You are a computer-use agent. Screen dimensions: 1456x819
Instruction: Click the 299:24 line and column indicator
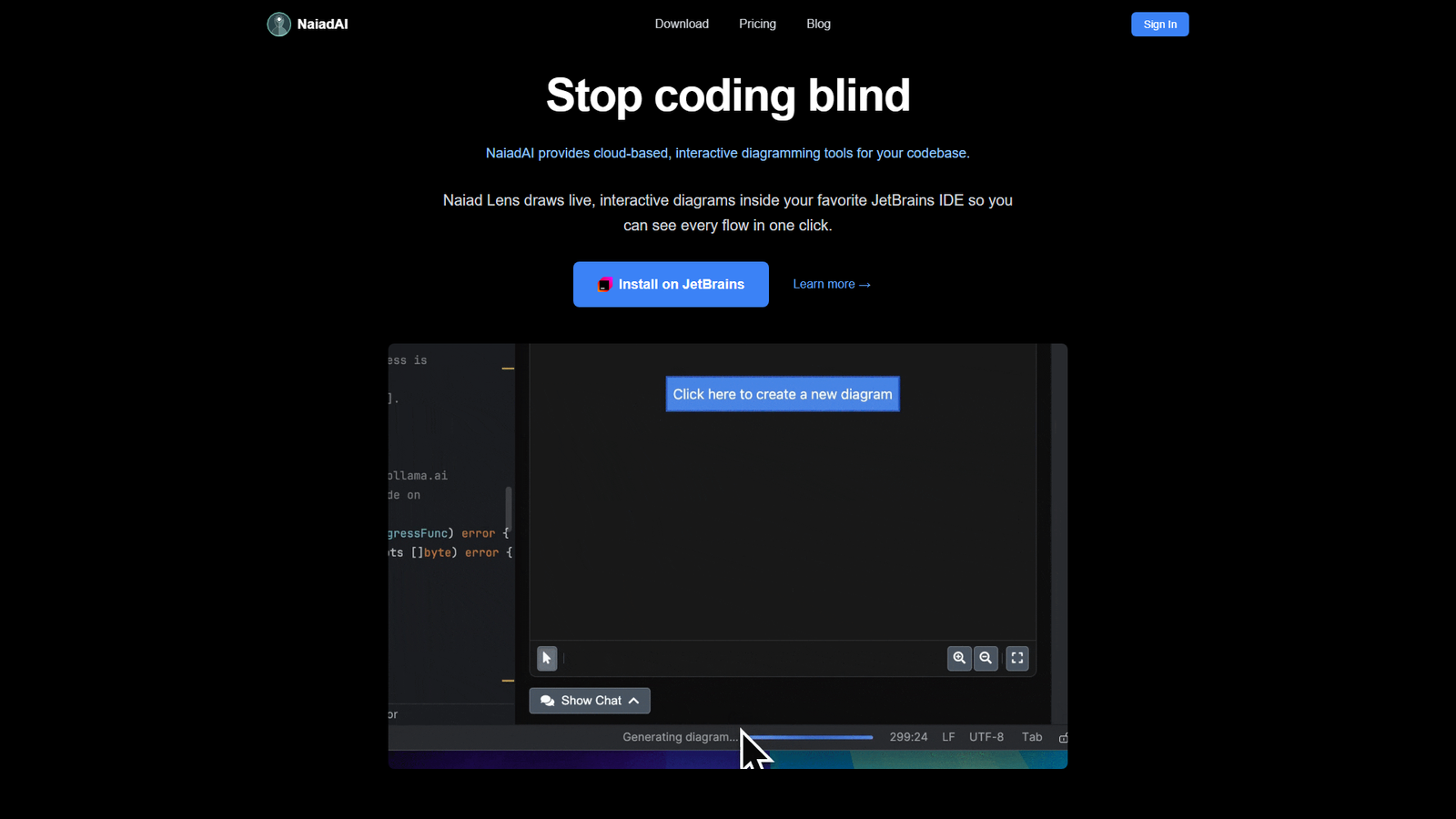[x=907, y=737]
